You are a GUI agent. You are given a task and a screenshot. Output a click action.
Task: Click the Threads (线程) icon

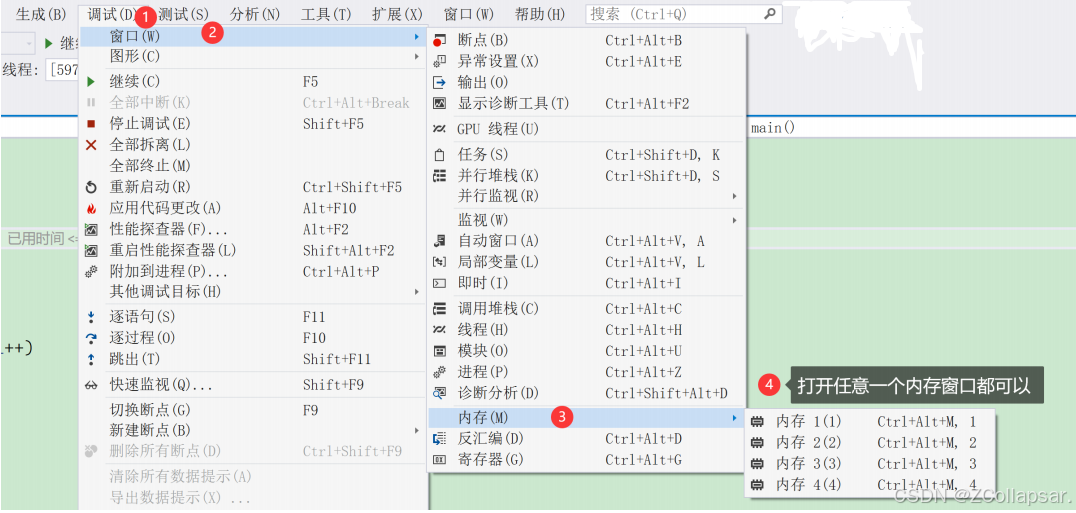click(x=440, y=330)
